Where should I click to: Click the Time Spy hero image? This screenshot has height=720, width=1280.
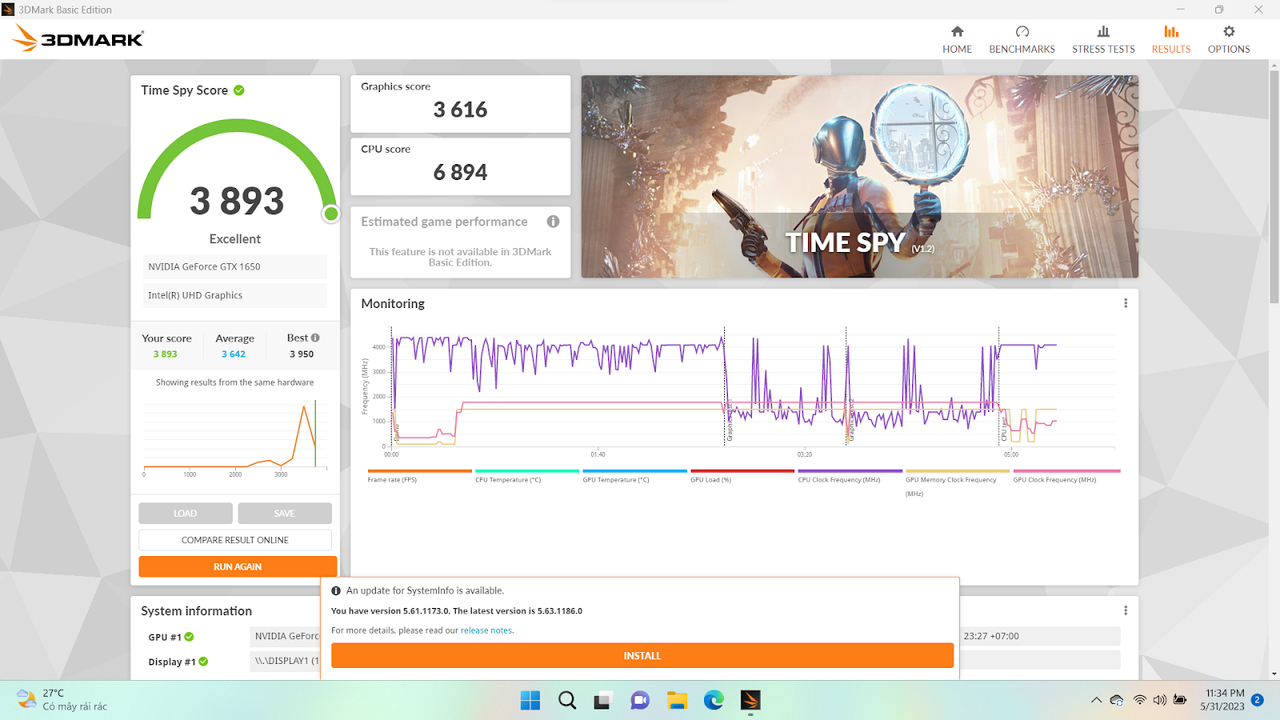860,177
